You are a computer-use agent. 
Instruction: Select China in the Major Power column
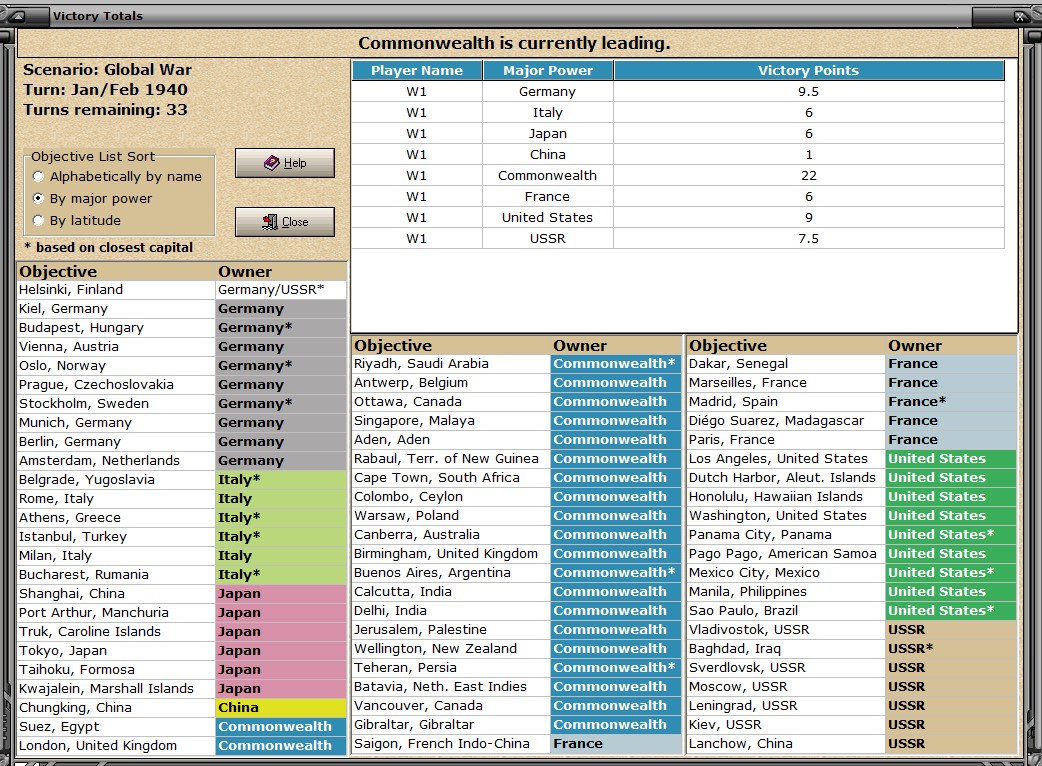pos(548,155)
